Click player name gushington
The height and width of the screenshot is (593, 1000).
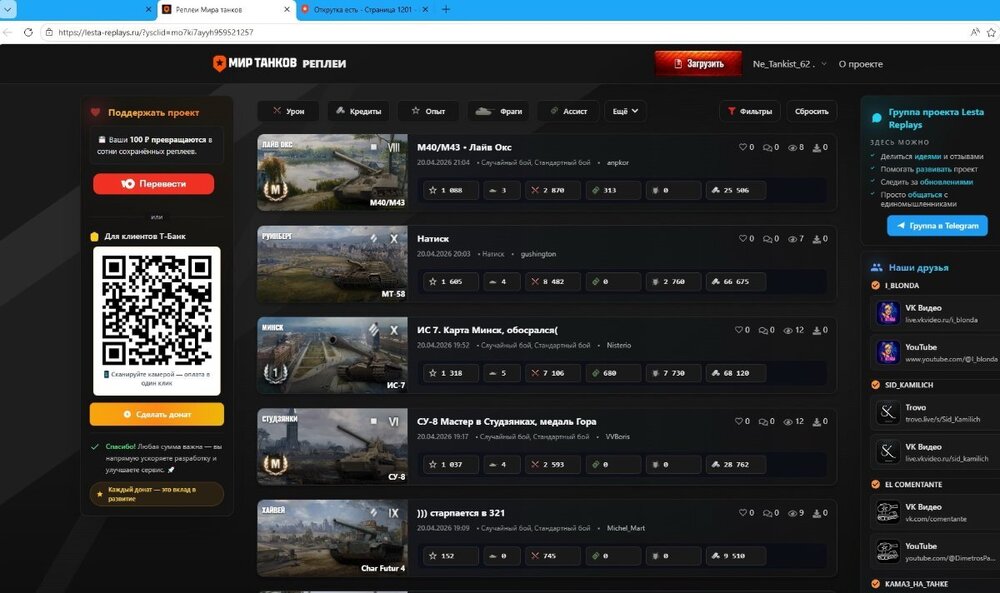(538, 254)
